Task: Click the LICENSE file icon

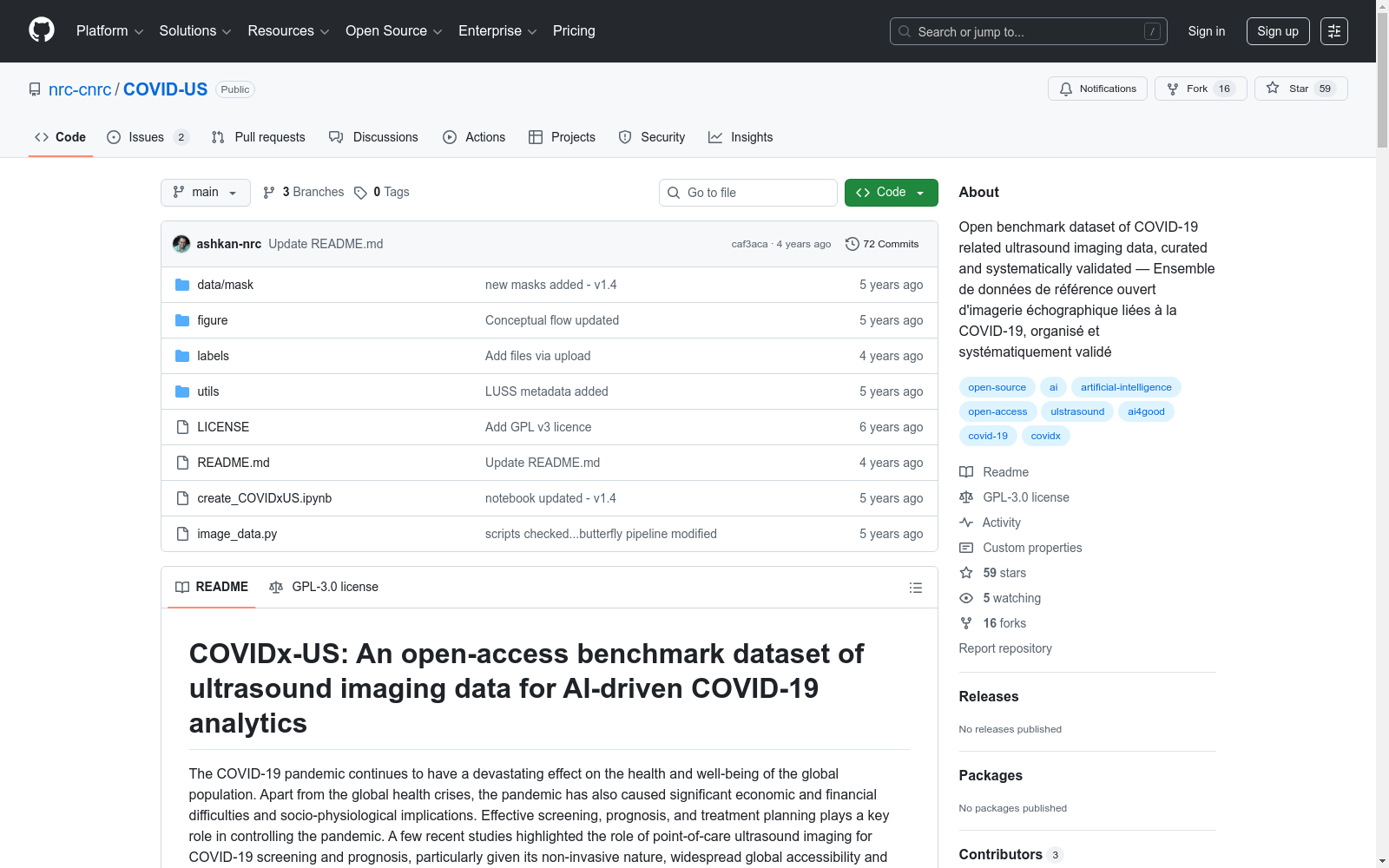Action: (182, 427)
